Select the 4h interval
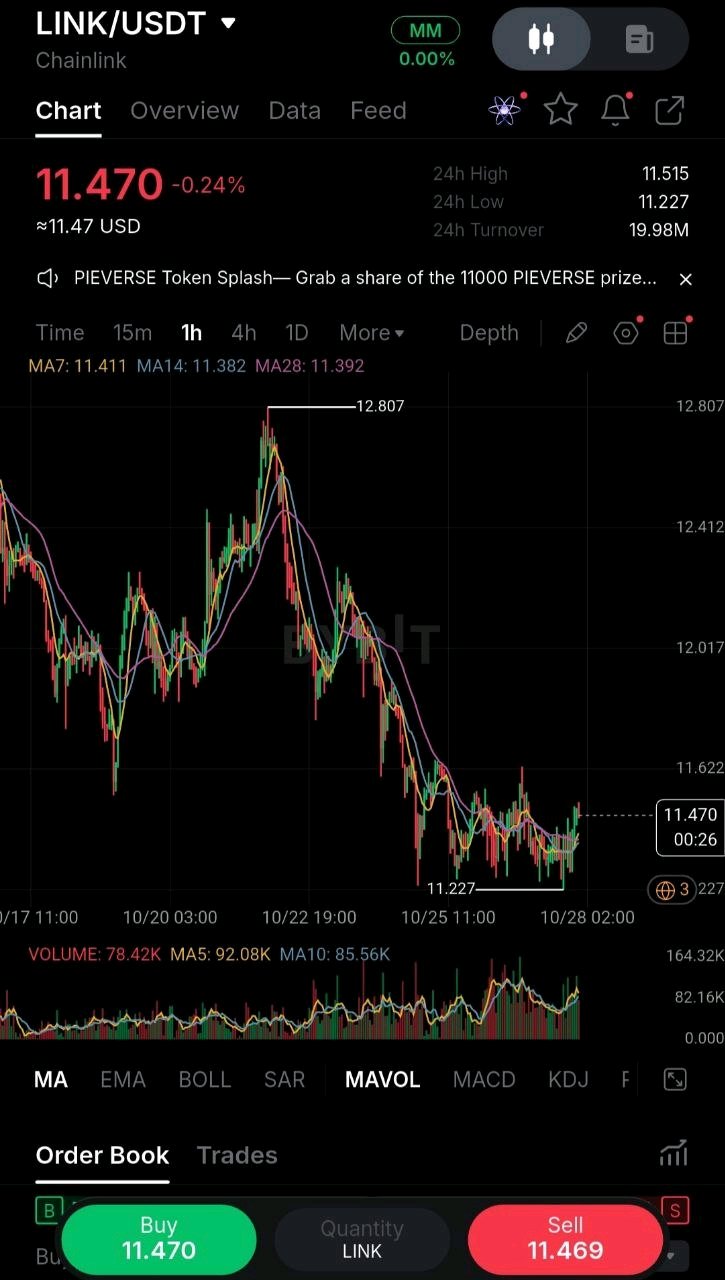 244,333
